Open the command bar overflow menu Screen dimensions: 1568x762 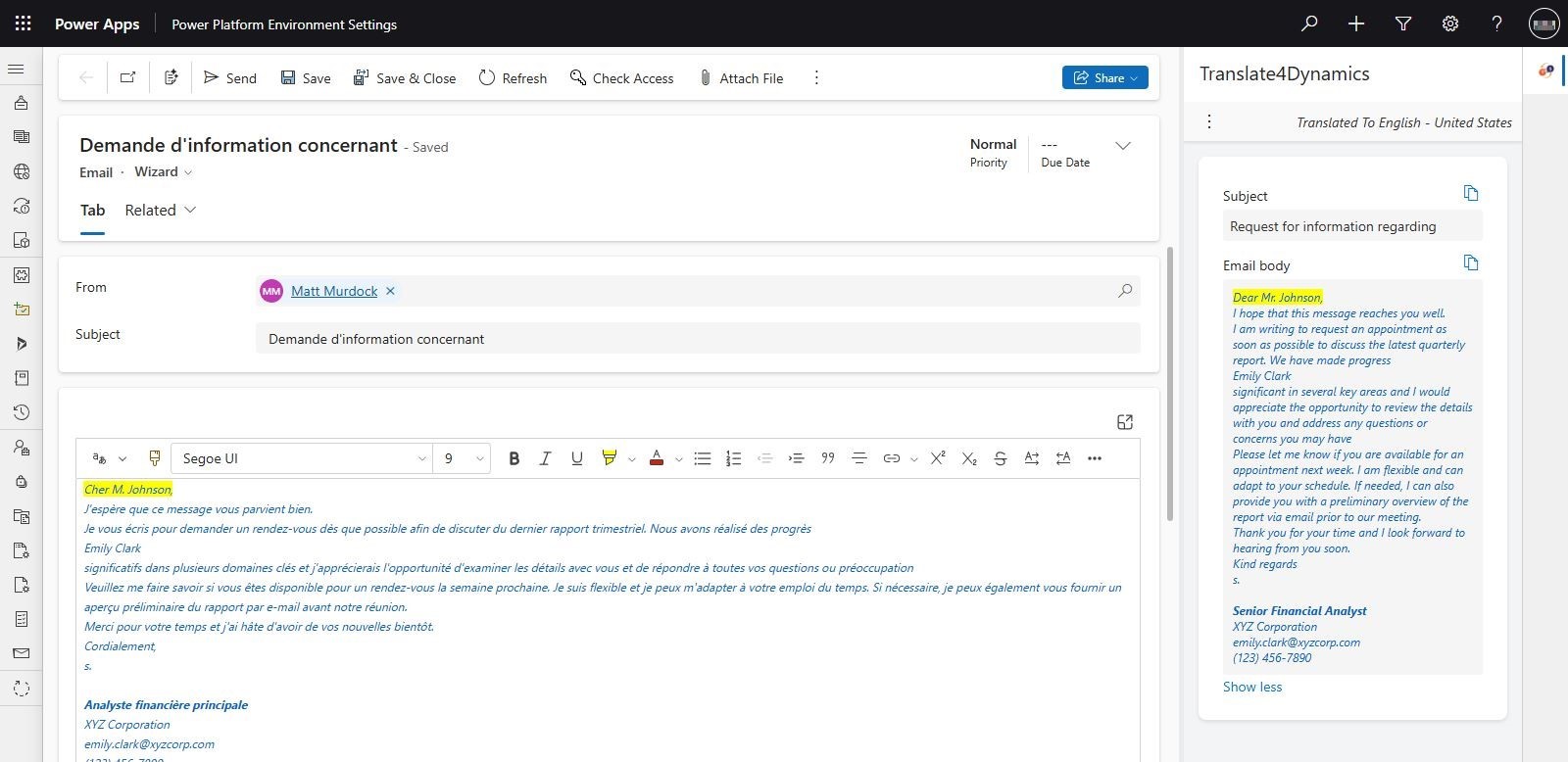[816, 77]
